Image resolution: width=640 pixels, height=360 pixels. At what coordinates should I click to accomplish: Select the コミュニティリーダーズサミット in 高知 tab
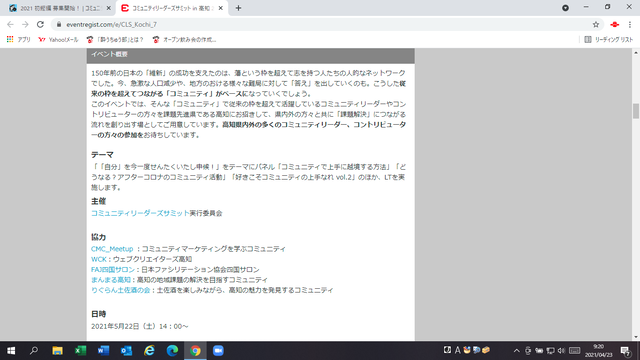pos(172,8)
